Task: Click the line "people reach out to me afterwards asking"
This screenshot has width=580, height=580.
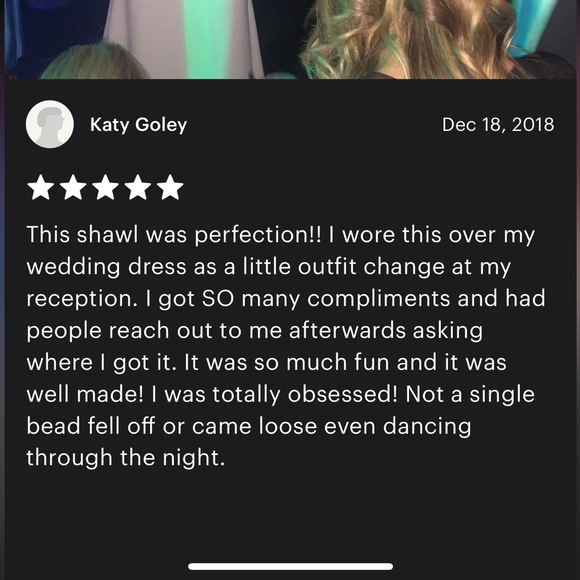Action: pos(254,331)
